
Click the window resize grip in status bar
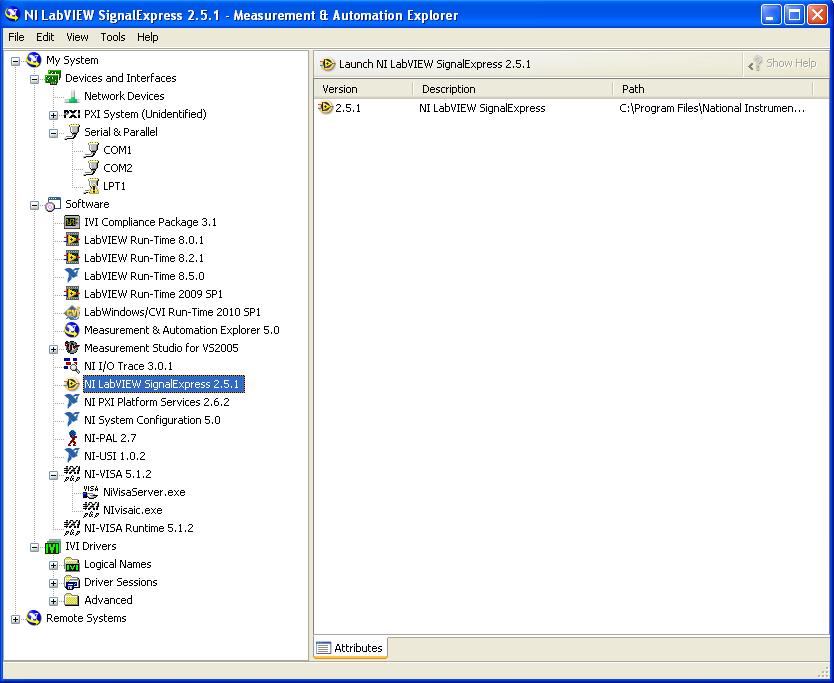click(822, 671)
